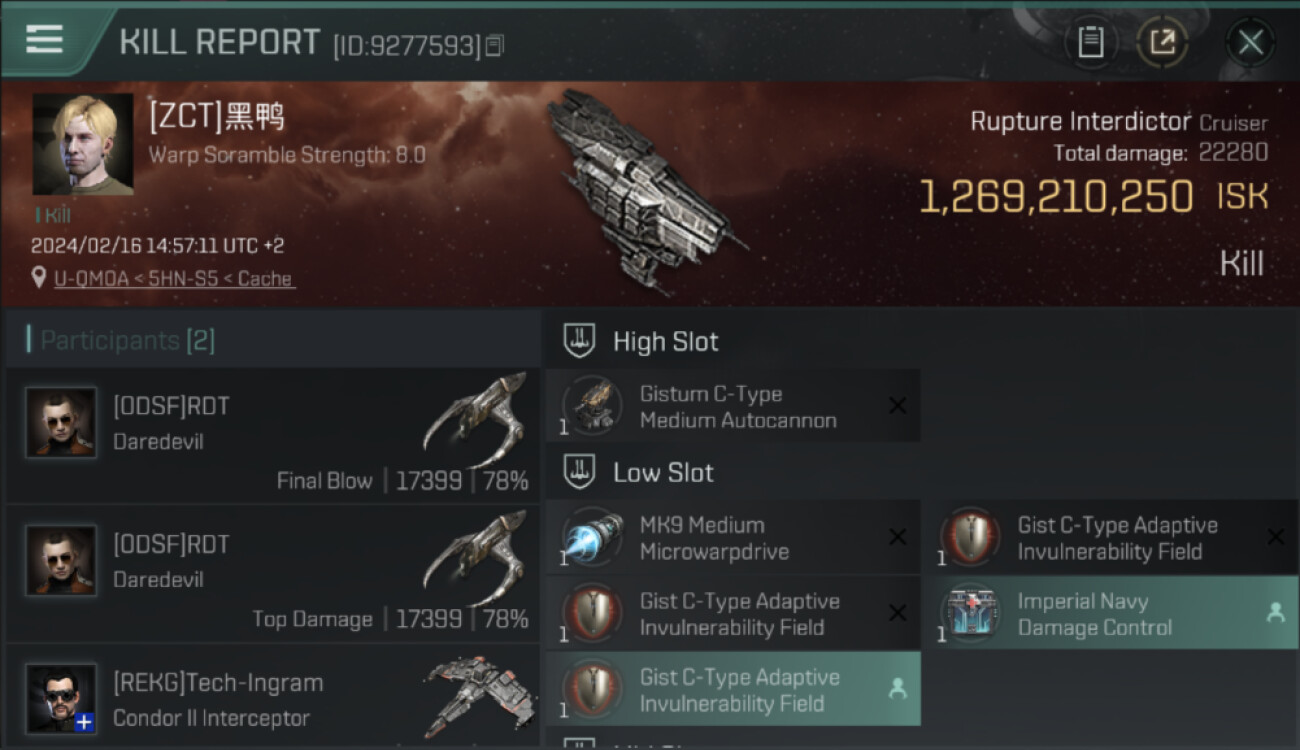Open the hamburger menu in the header

tap(44, 40)
